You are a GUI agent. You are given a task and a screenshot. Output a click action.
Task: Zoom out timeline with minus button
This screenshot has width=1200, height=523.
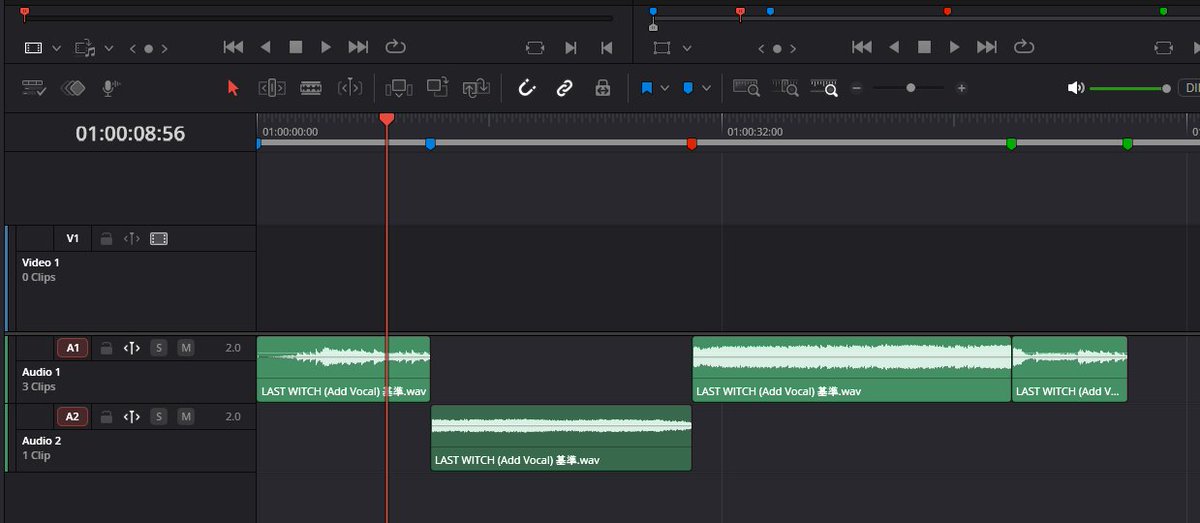(x=857, y=88)
